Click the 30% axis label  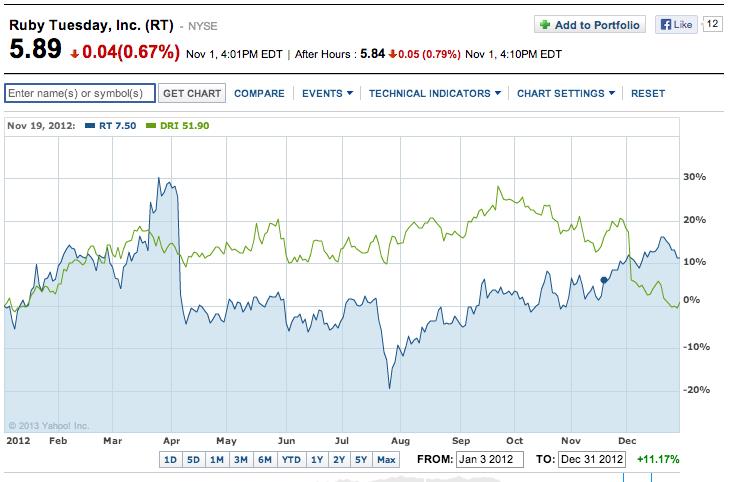(x=695, y=177)
